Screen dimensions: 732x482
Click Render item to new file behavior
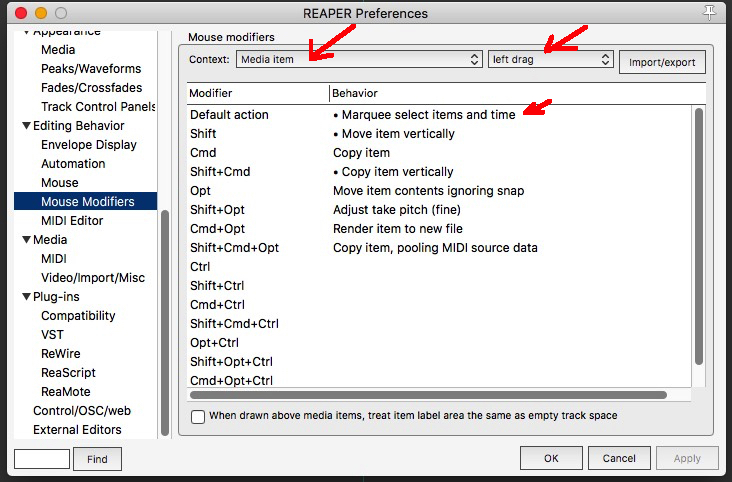398,228
